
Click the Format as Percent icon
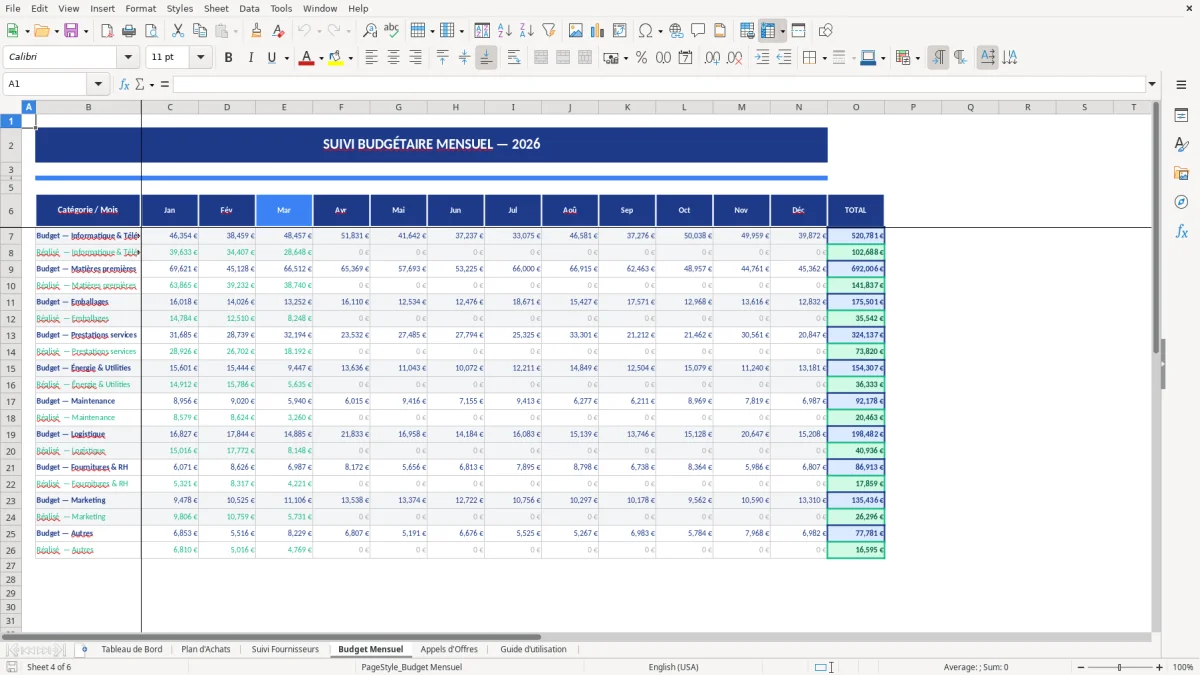click(641, 58)
